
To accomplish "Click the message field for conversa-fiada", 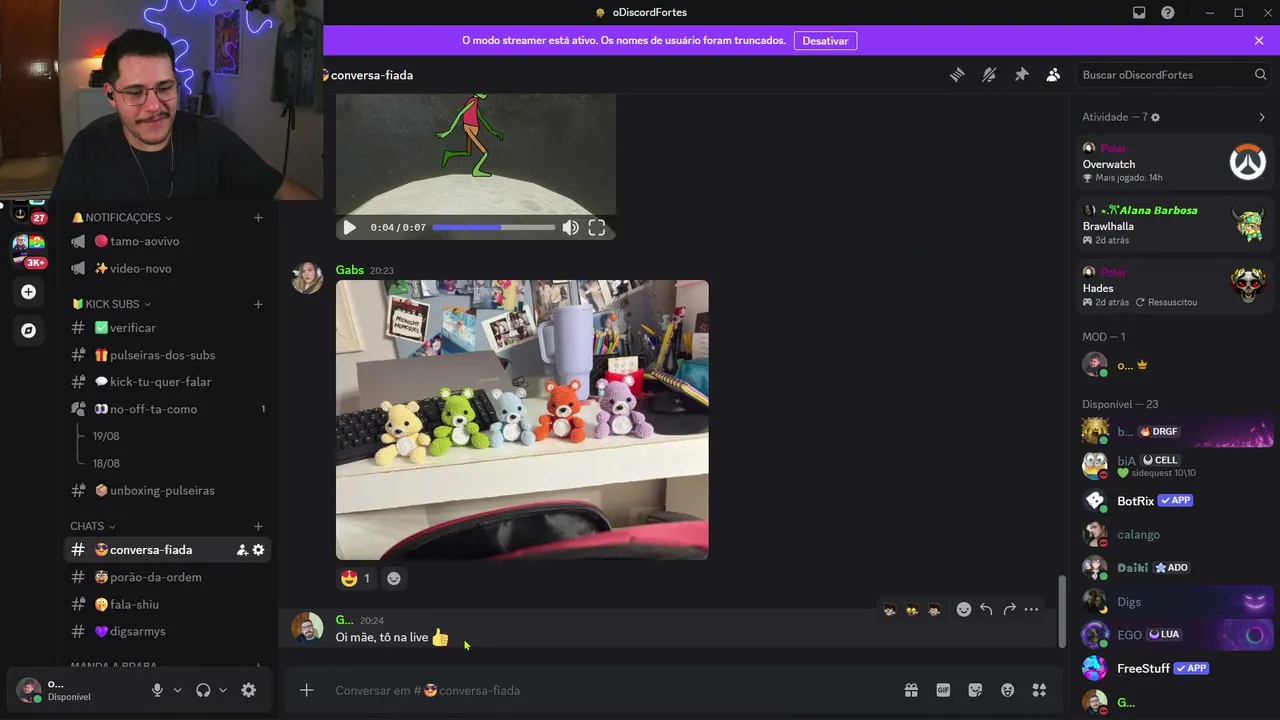I will click(x=610, y=690).
